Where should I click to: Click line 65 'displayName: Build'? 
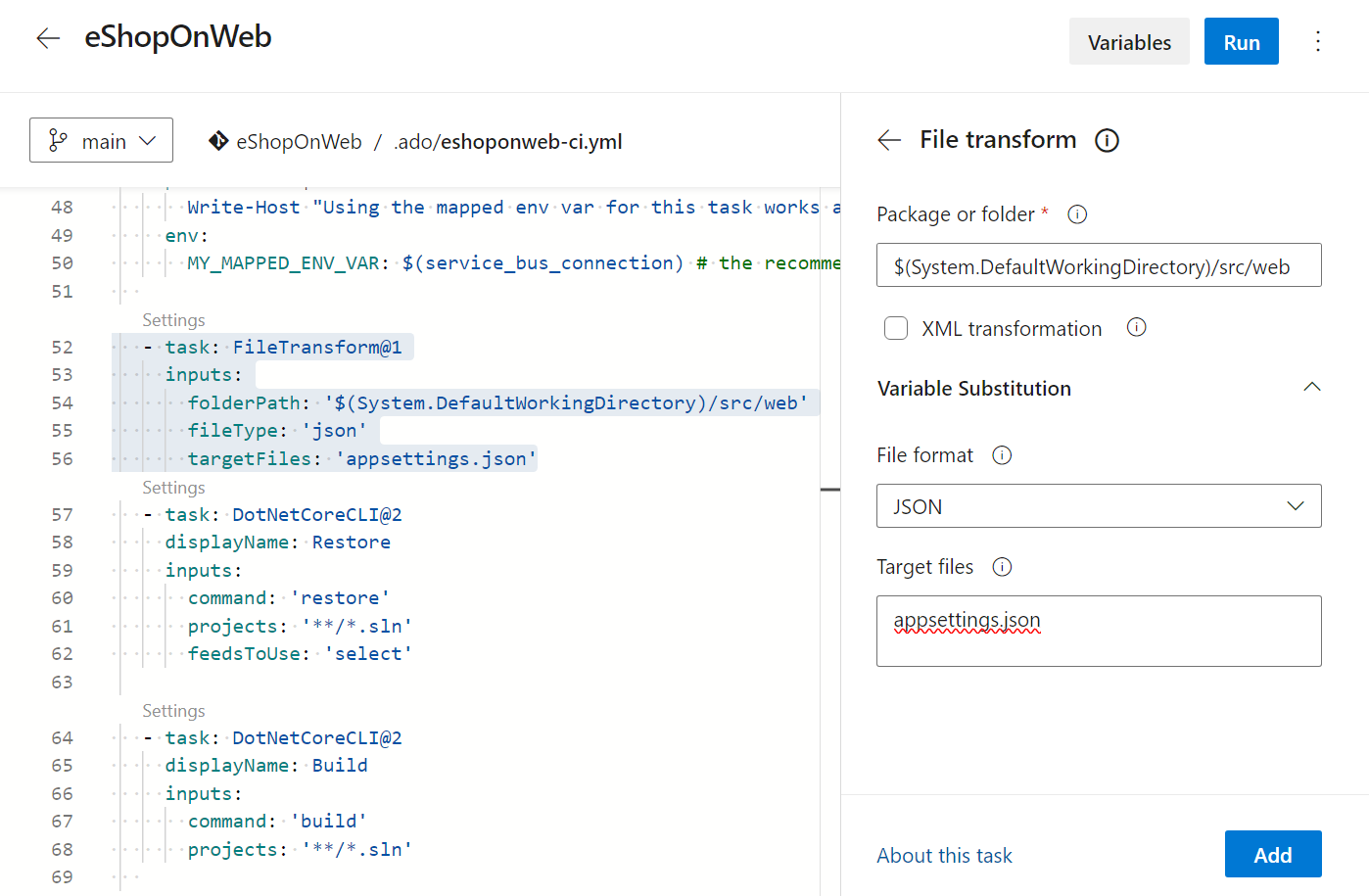[x=266, y=765]
